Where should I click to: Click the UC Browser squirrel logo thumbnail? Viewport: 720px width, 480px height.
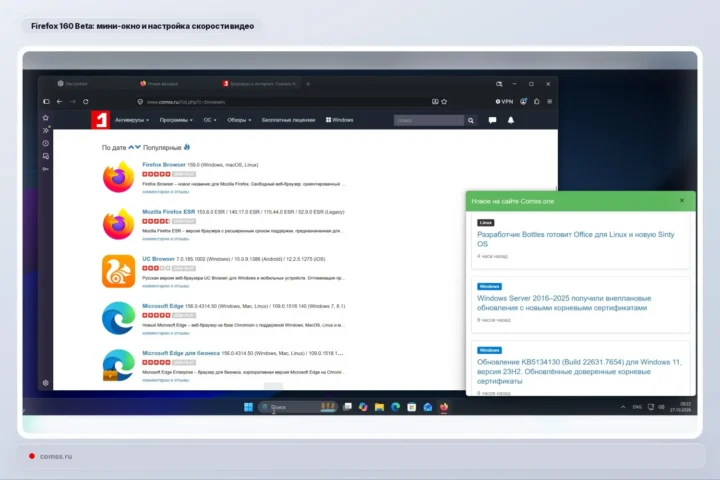(118, 271)
